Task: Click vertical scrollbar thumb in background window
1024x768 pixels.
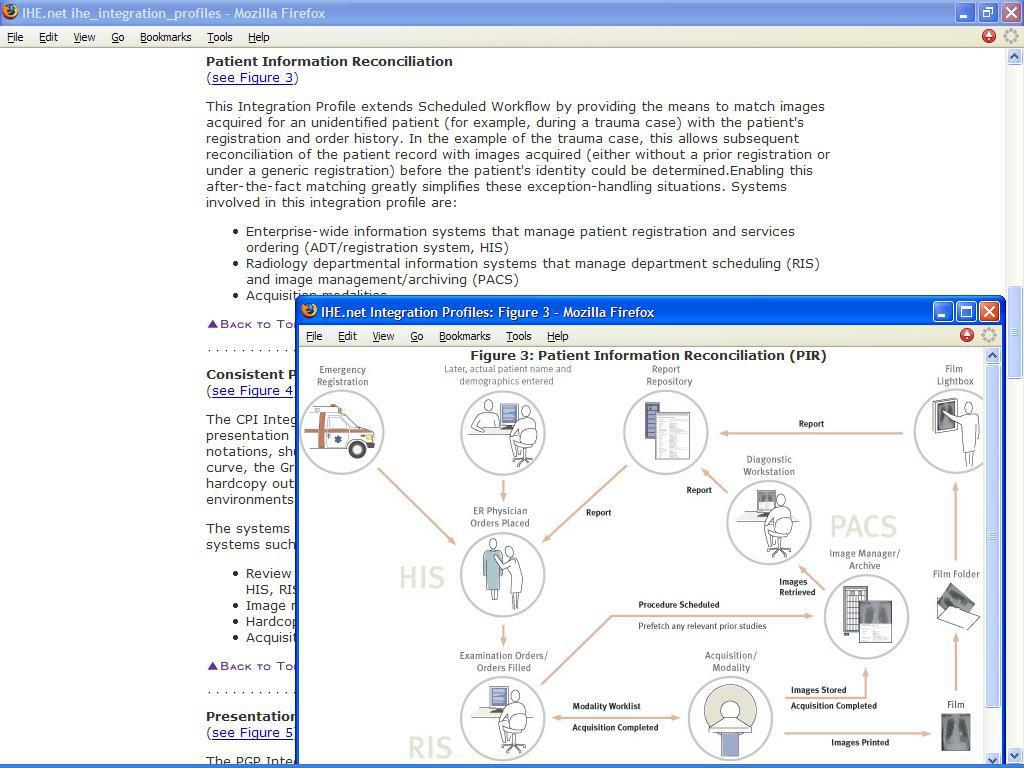Action: 1014,332
